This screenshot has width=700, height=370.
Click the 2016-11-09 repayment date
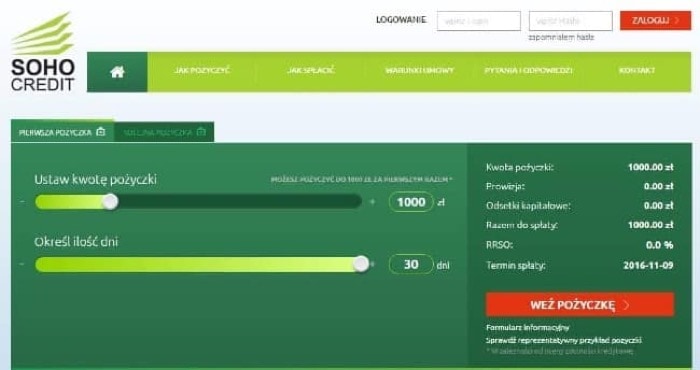point(648,265)
